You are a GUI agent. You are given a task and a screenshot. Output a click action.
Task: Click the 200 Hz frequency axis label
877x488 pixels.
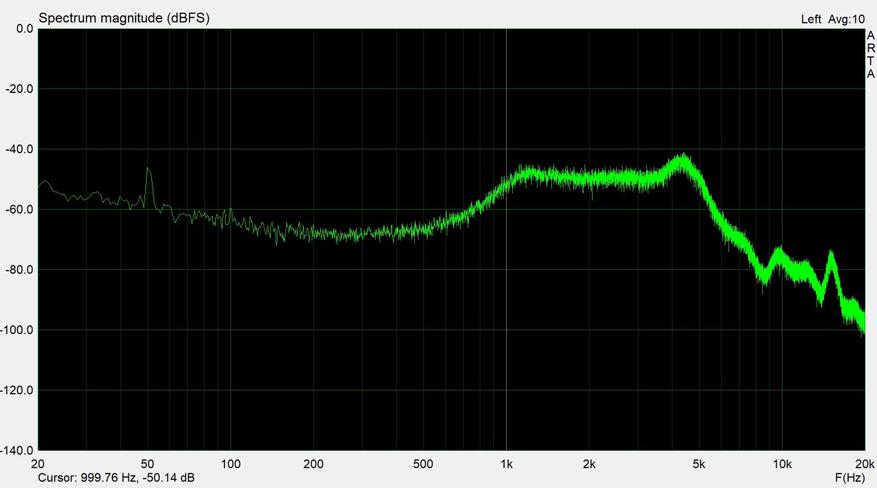click(313, 464)
